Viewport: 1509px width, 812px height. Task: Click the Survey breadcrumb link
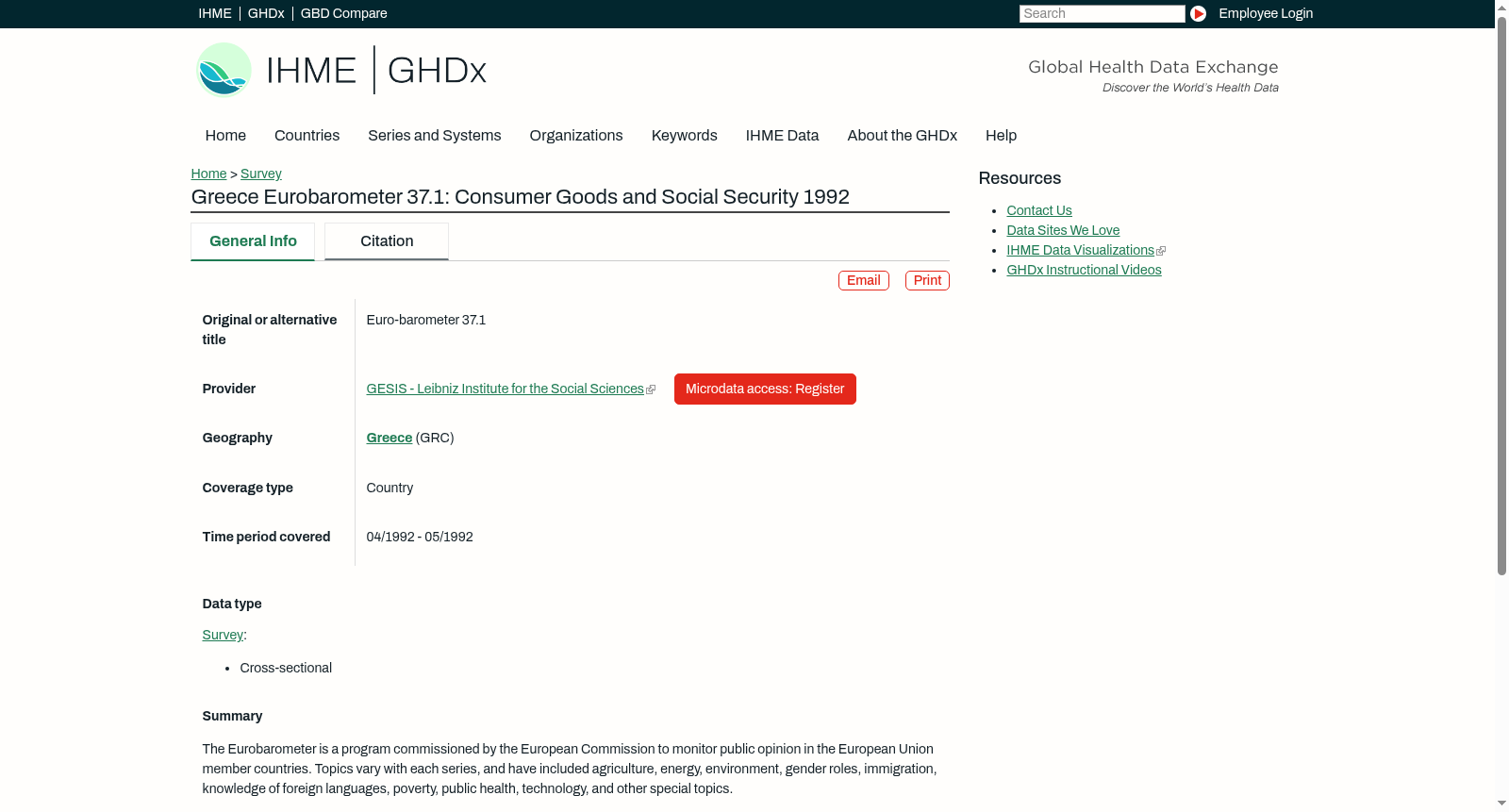[x=261, y=174]
